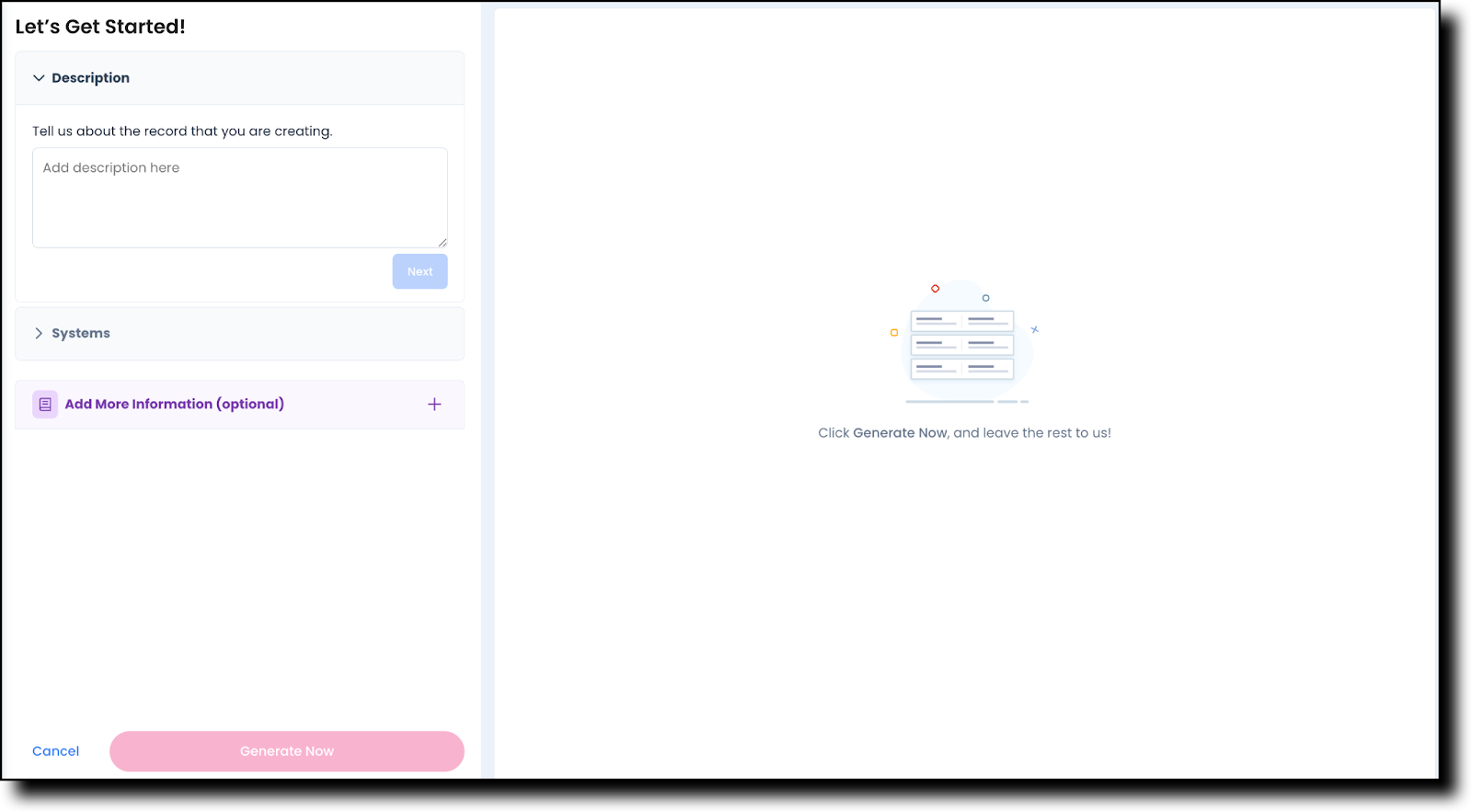Click the document icon beside Add More Information

click(x=45, y=405)
